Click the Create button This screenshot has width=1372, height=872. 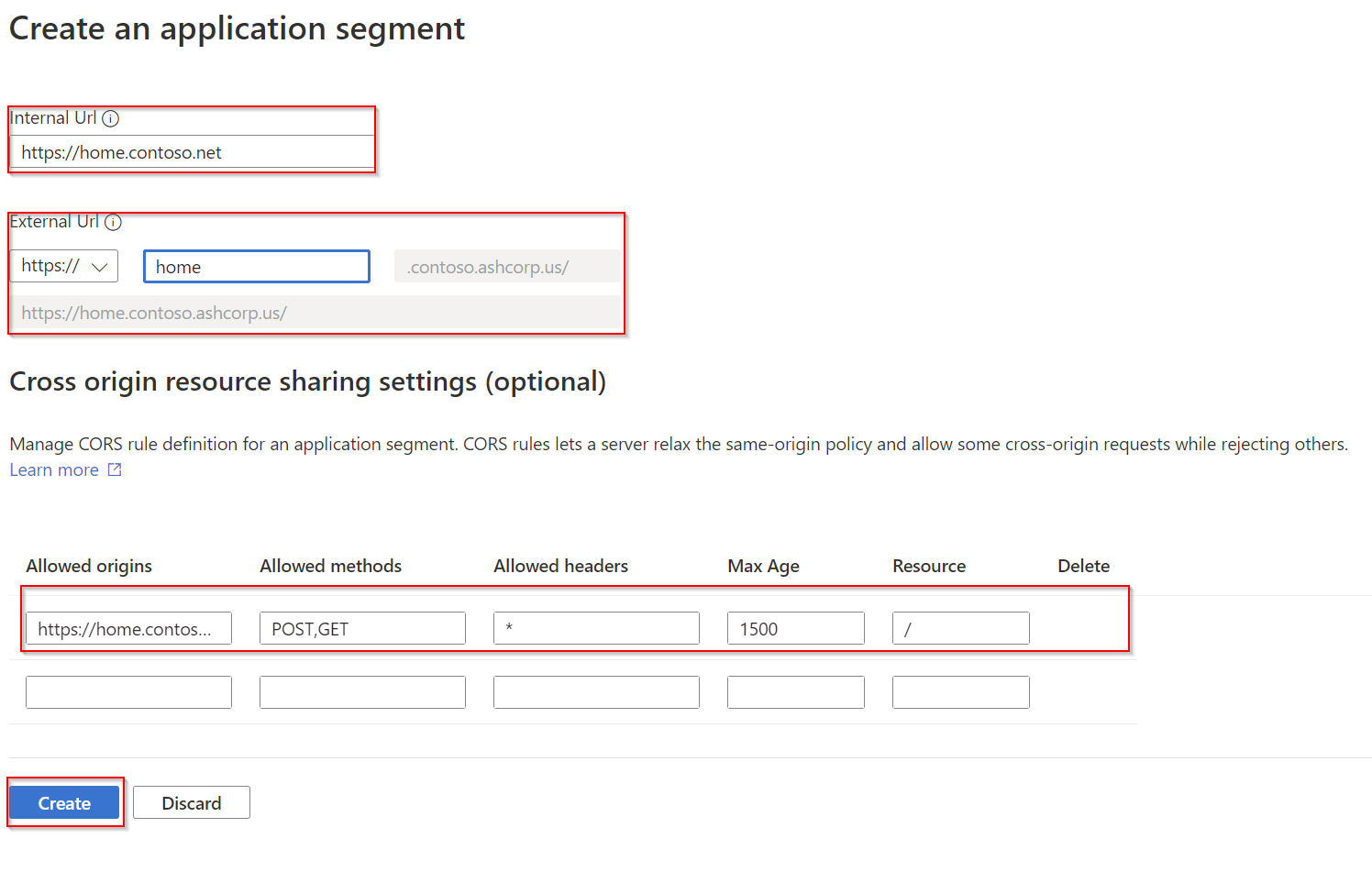pyautogui.click(x=63, y=802)
